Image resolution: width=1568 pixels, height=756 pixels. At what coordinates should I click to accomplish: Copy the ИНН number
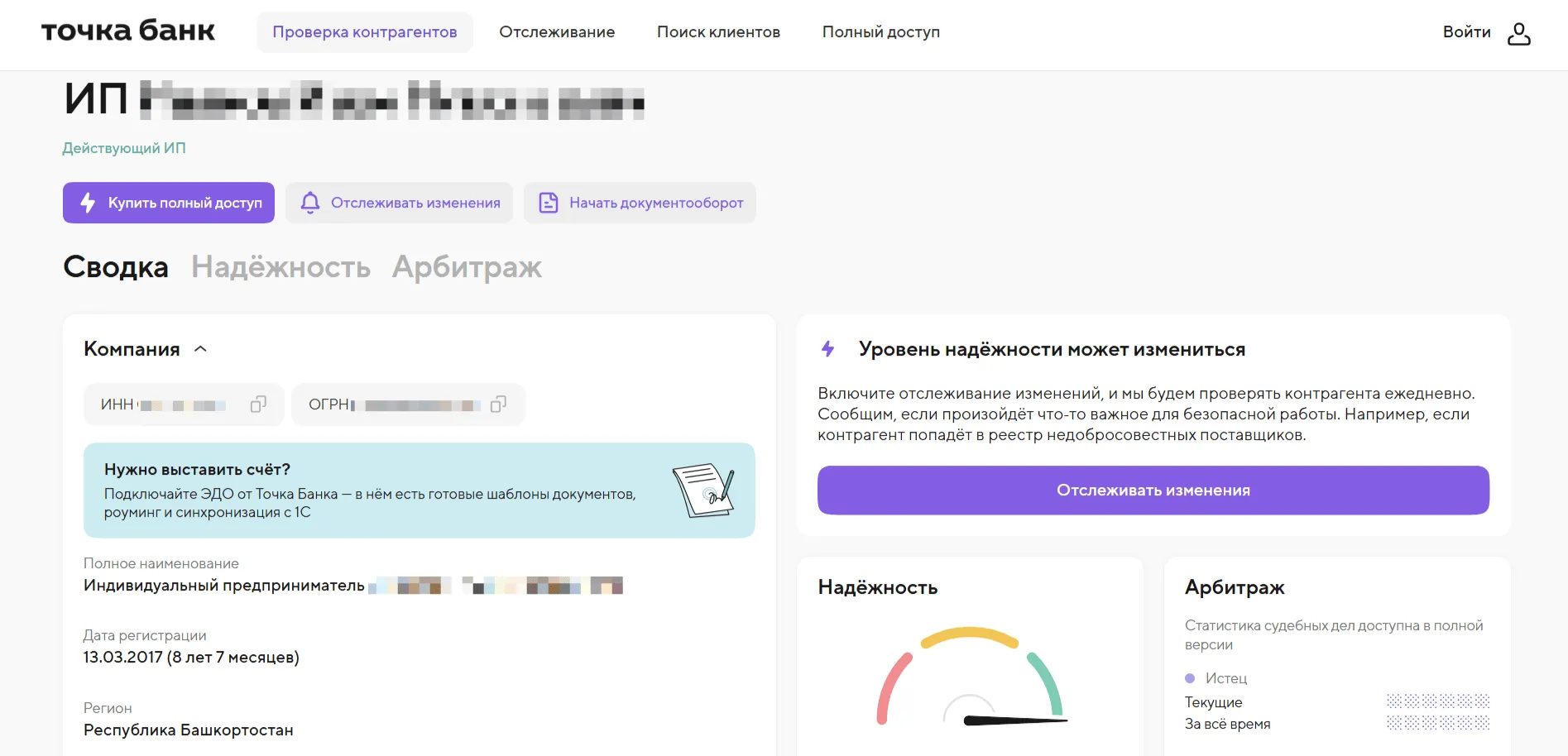click(258, 404)
